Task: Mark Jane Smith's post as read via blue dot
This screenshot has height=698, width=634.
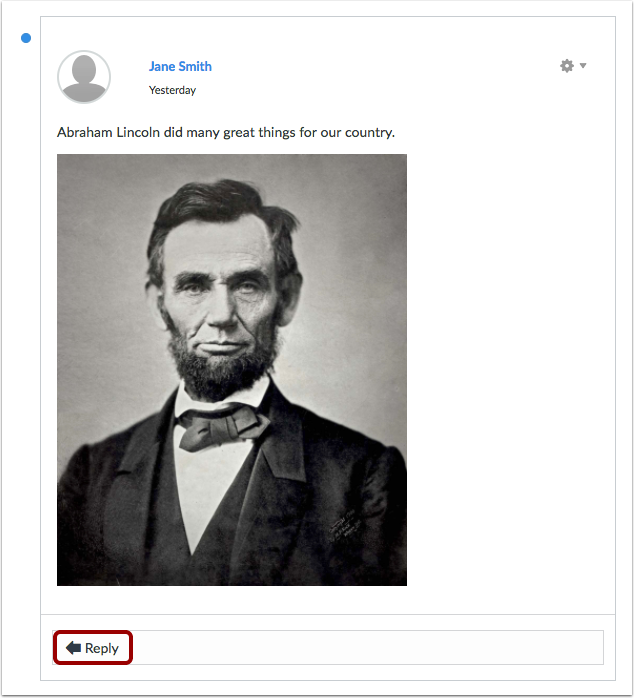Action: pos(26,38)
